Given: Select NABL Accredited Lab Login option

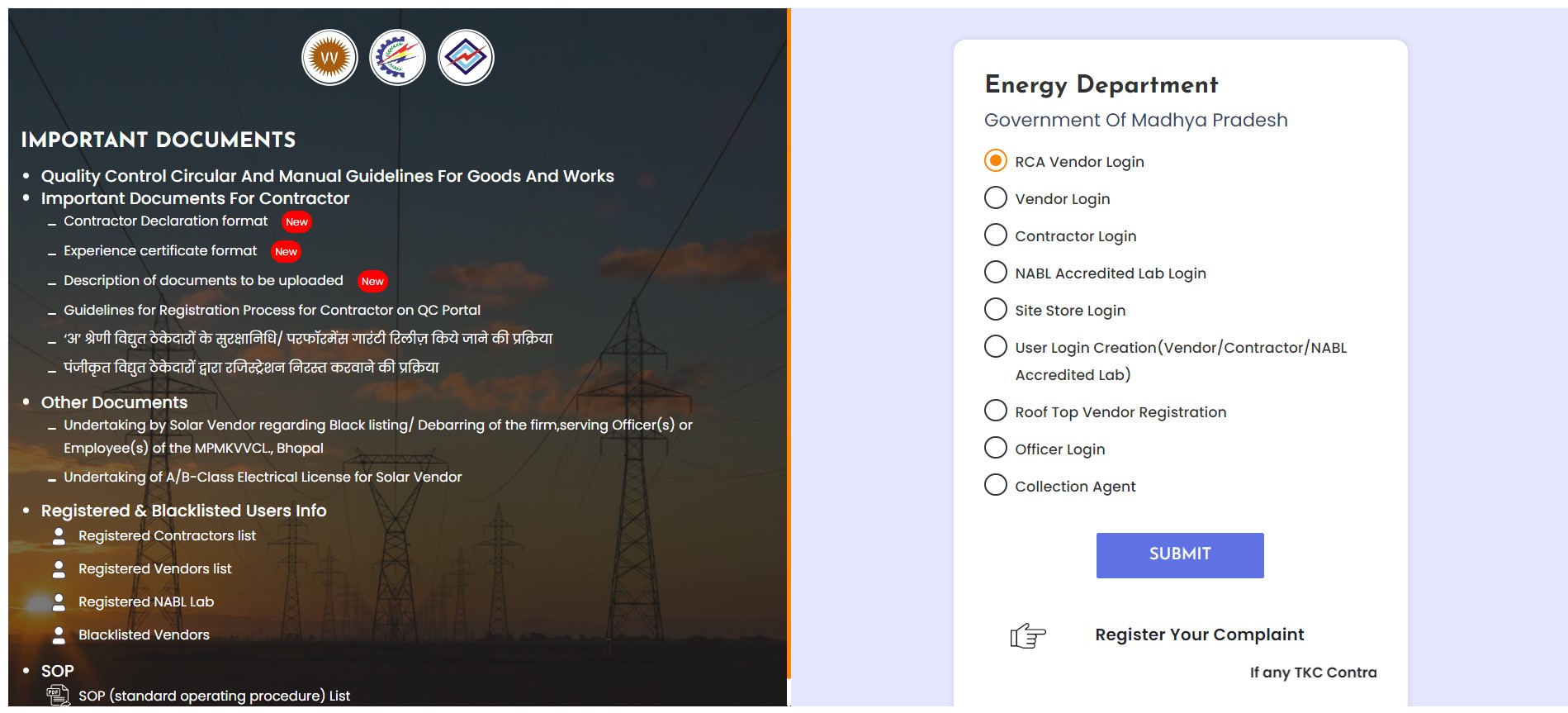Looking at the screenshot, I should tap(996, 273).
